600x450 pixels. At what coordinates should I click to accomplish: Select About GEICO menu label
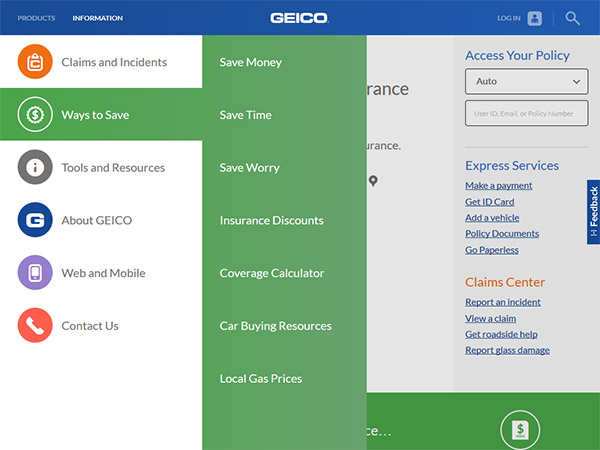coord(97,220)
